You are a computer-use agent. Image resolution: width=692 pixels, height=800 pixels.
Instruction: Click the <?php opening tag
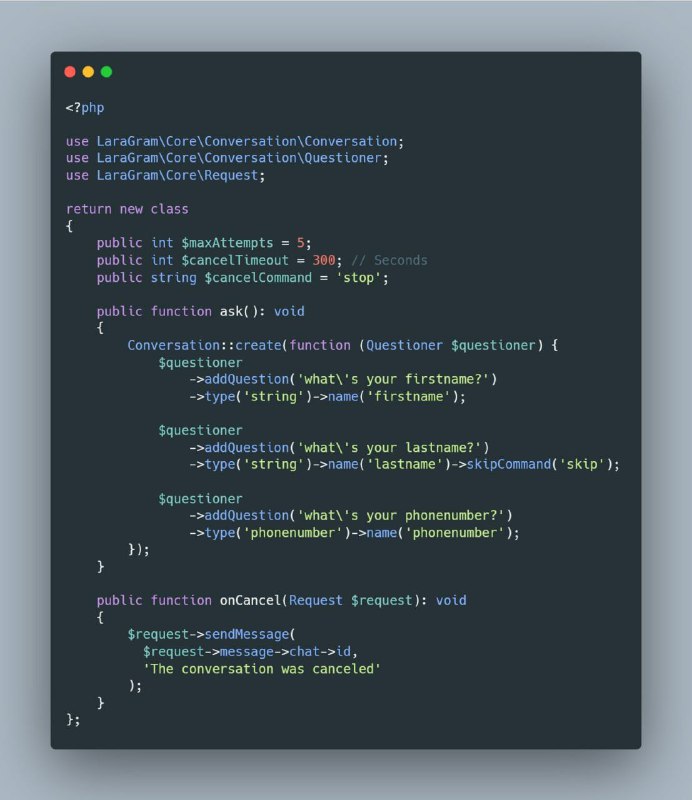pos(85,108)
